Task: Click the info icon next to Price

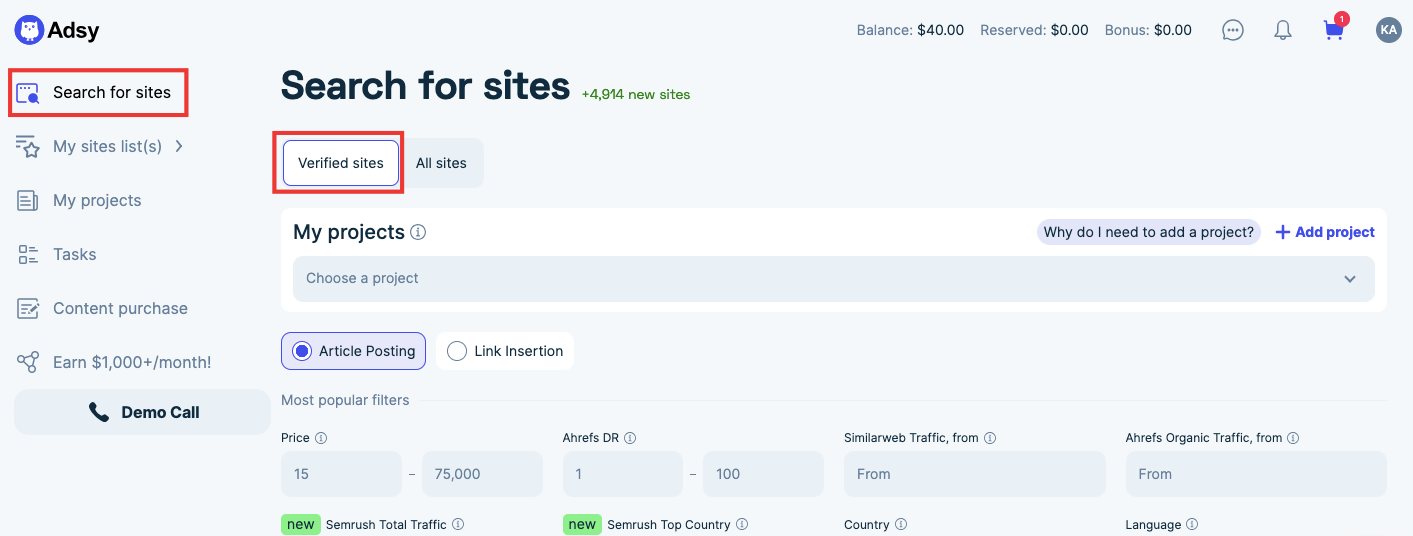Action: tap(321, 438)
